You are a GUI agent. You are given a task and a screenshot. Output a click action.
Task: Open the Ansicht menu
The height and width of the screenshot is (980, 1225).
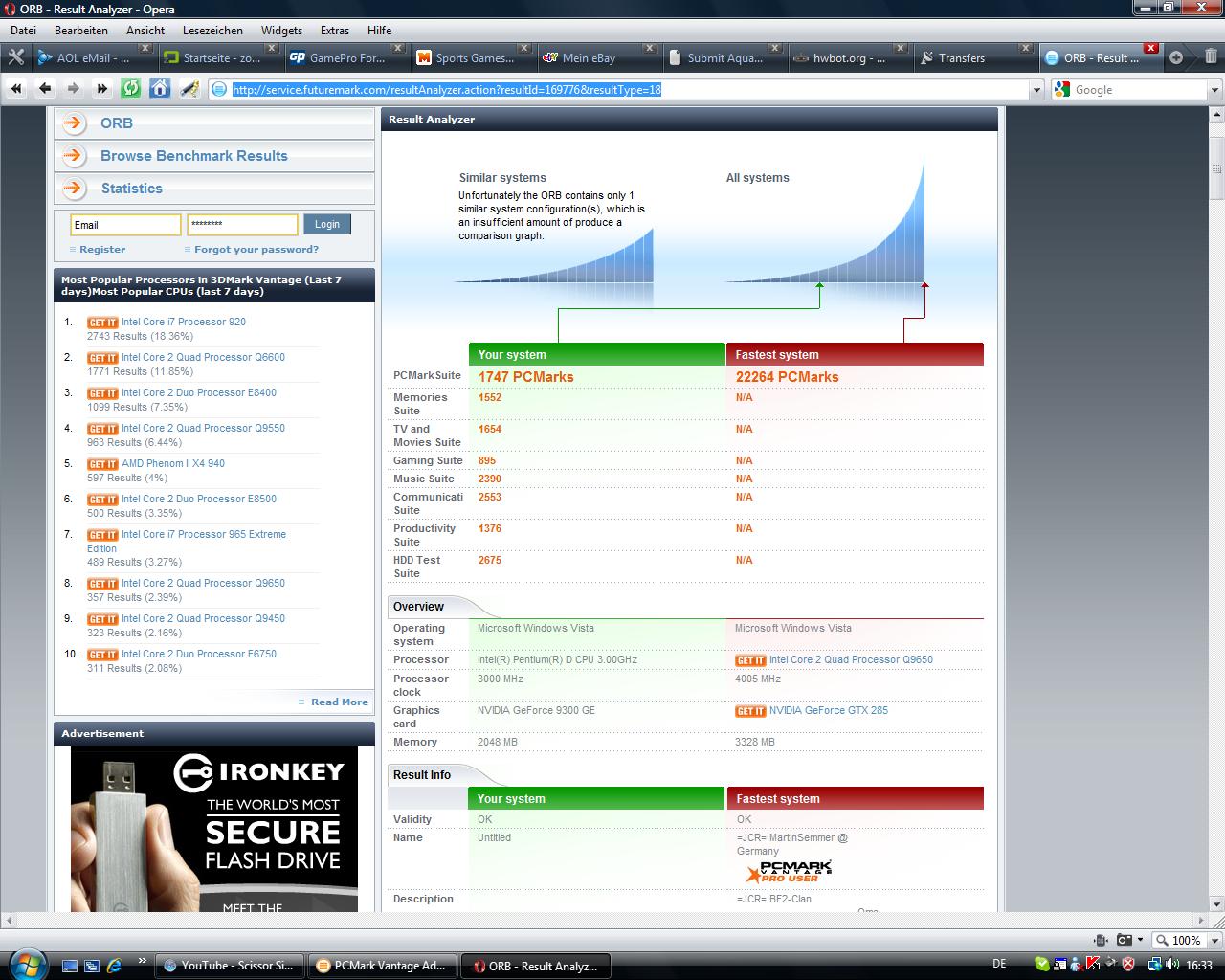[x=145, y=31]
